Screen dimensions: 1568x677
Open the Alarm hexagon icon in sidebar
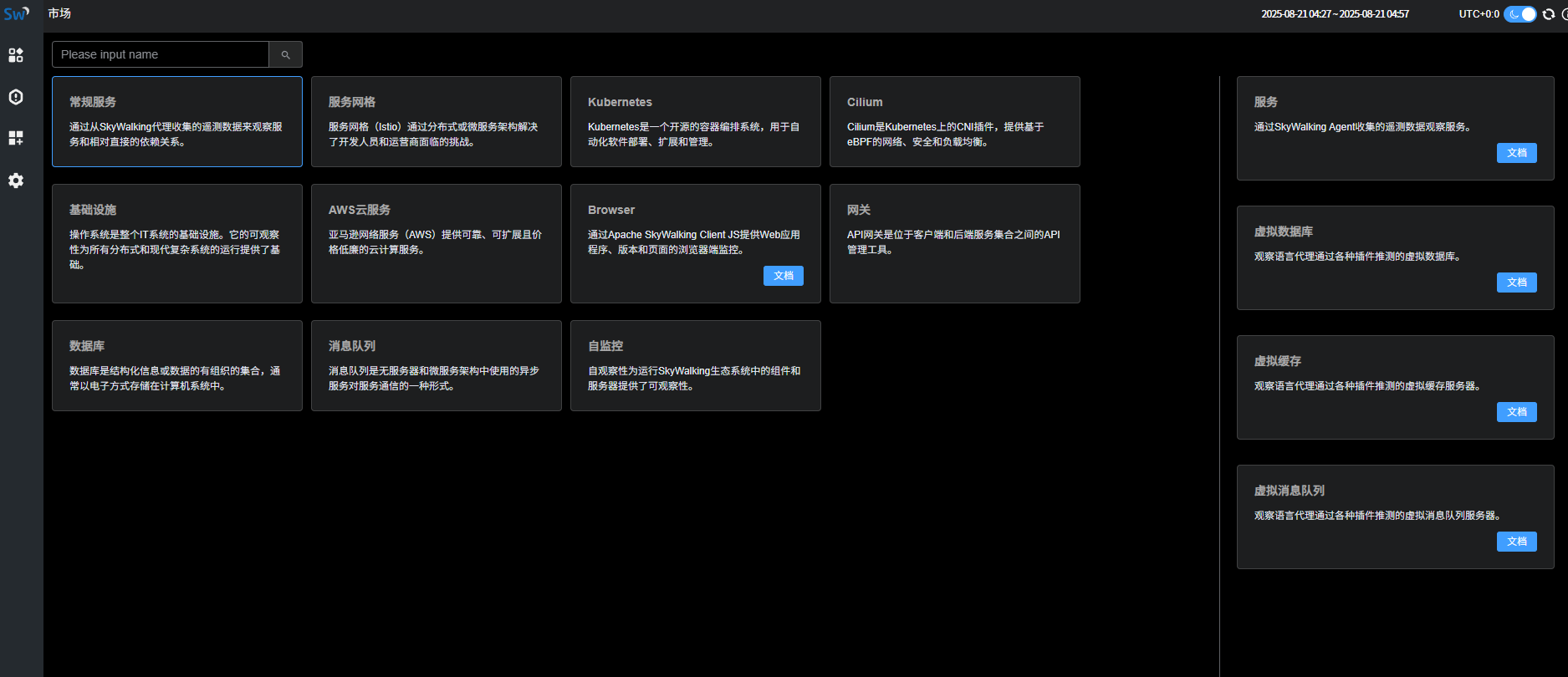click(x=16, y=97)
